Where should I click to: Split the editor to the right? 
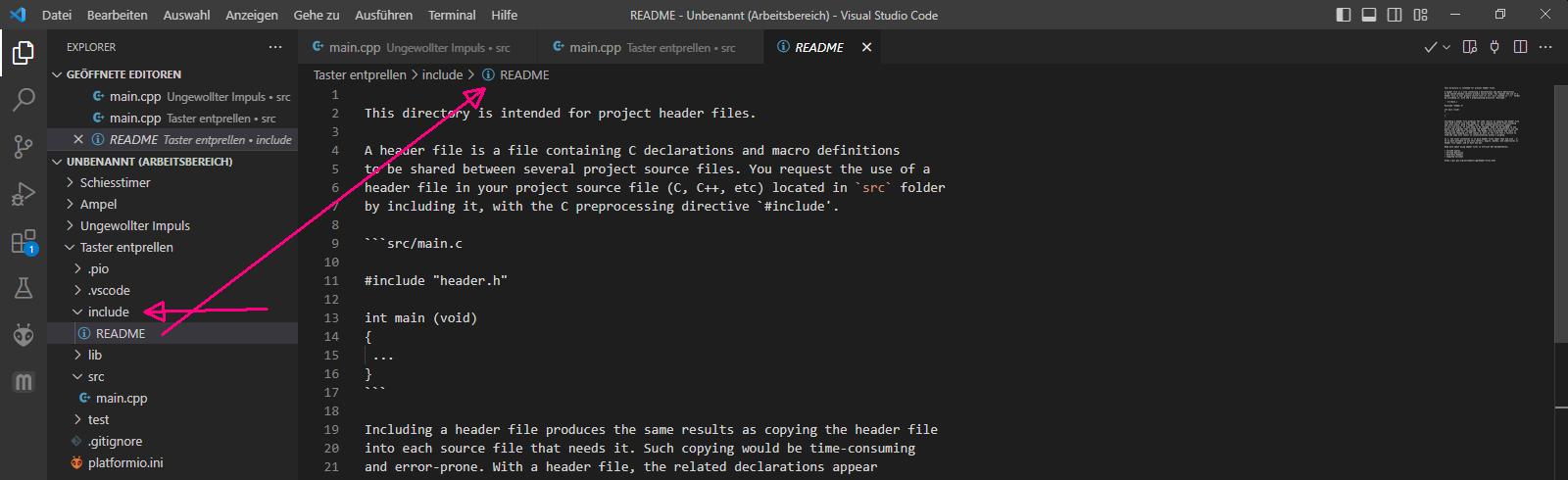click(x=1521, y=47)
